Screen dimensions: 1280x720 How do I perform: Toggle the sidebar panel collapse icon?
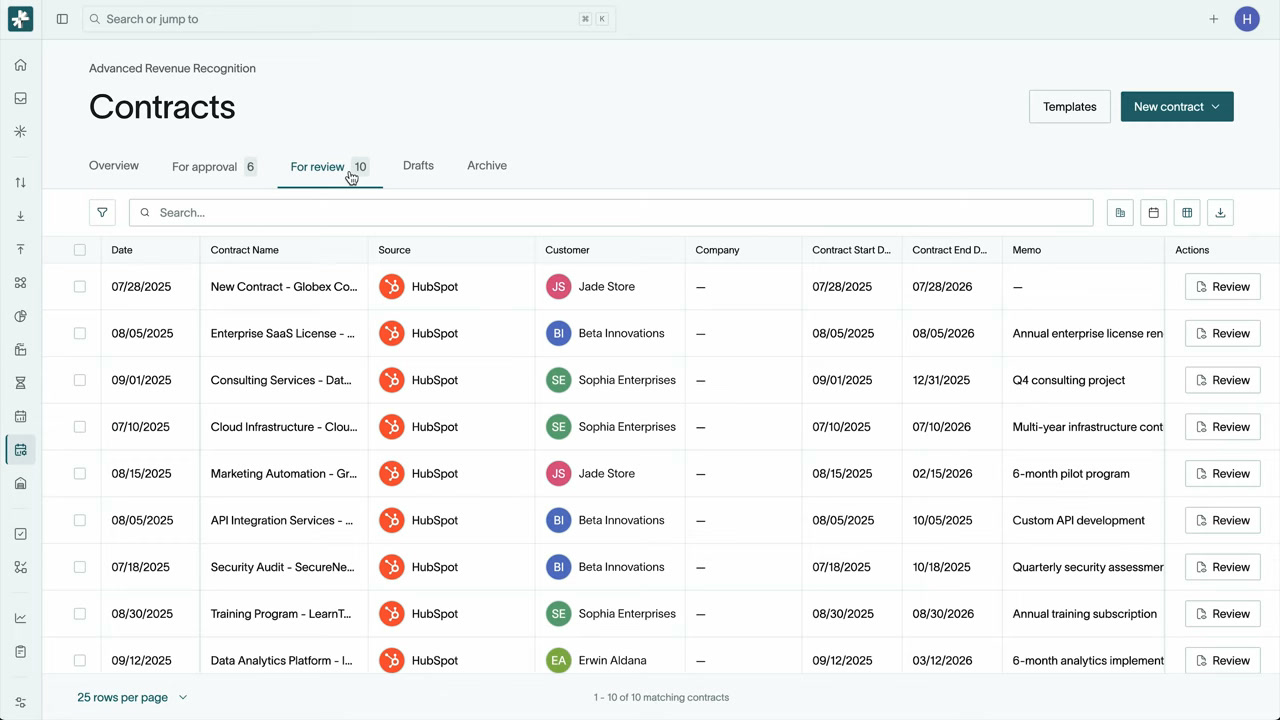point(62,19)
